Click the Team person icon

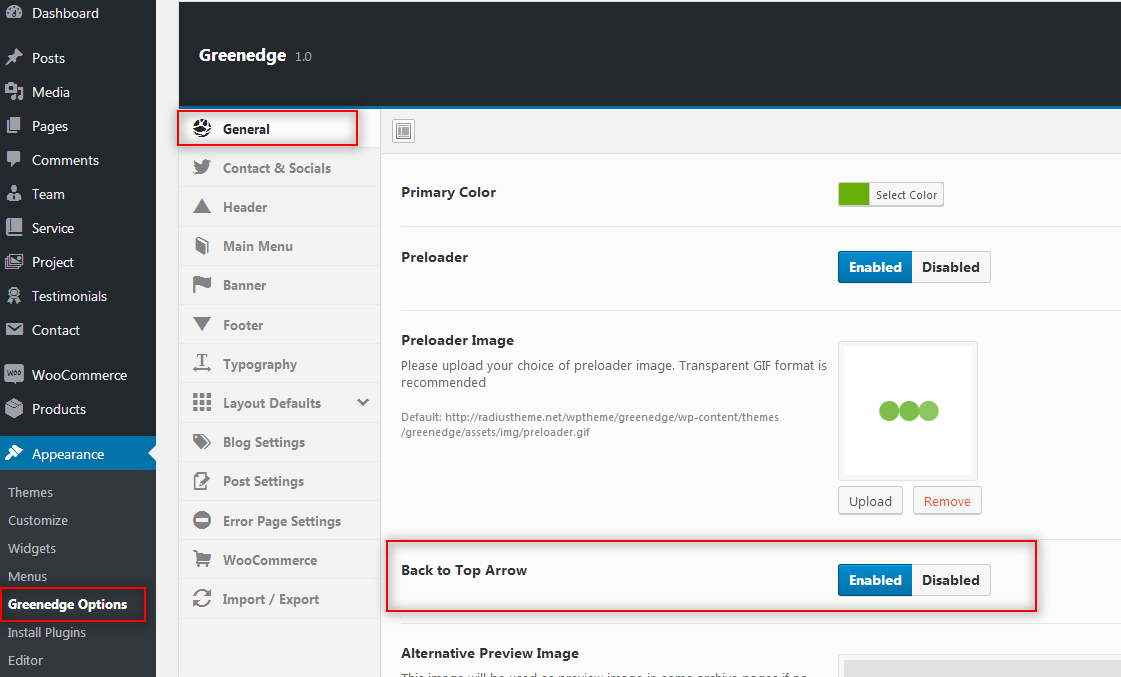tap(14, 194)
